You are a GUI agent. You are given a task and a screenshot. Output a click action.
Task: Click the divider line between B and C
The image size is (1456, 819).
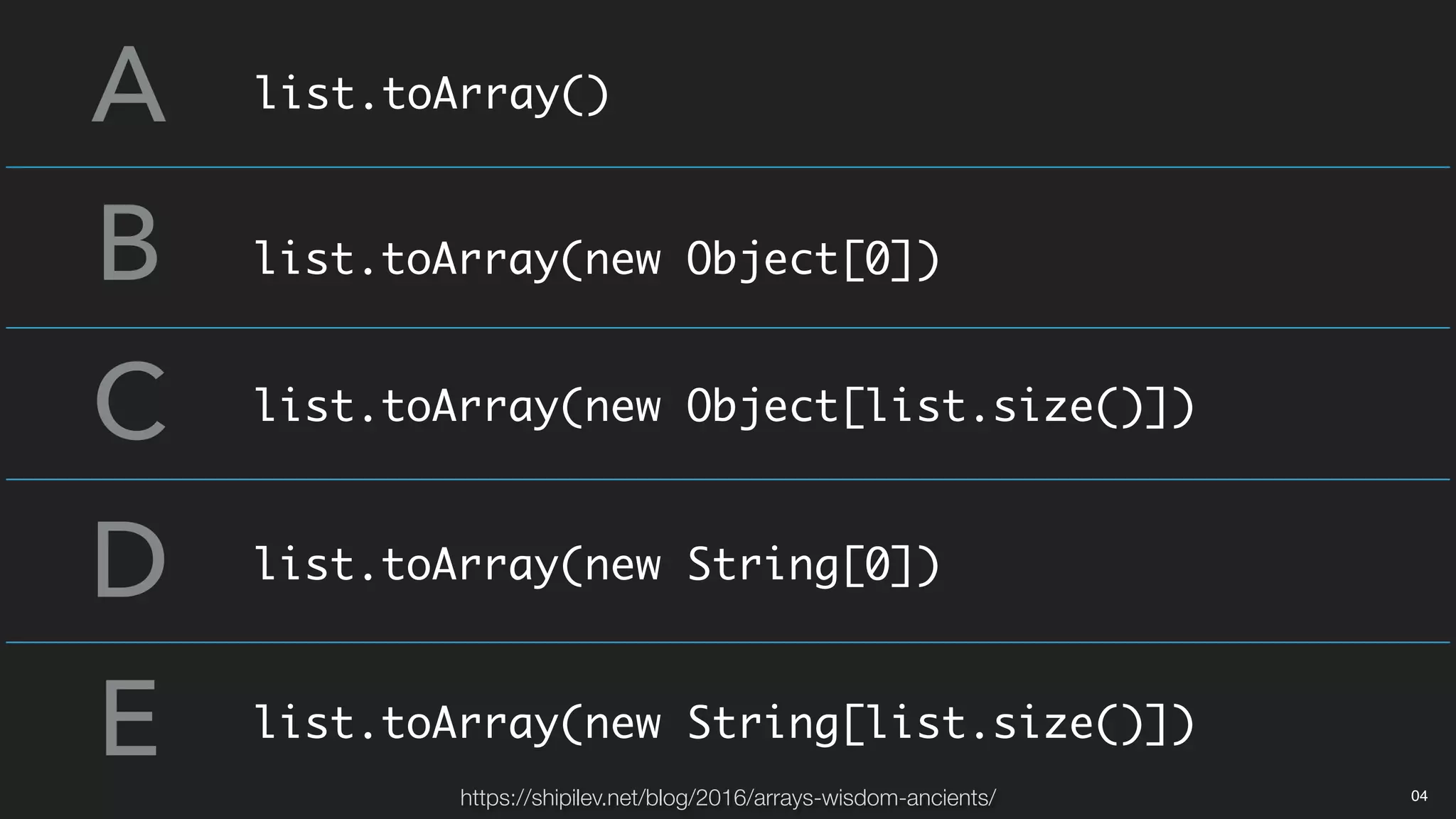[x=728, y=328]
